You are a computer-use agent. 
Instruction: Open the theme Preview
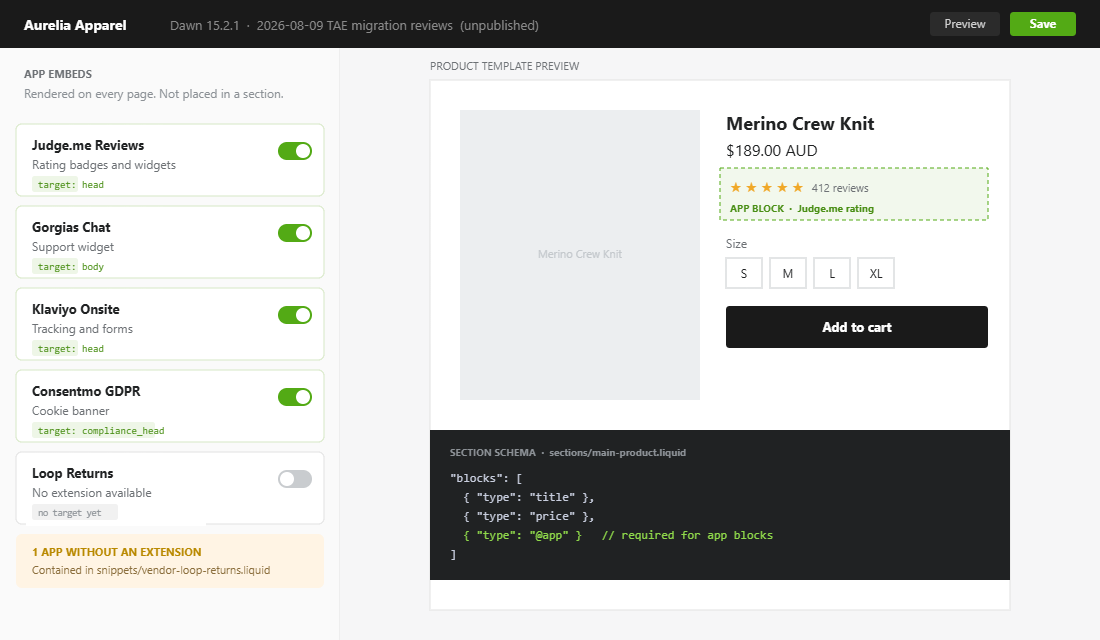pos(965,24)
